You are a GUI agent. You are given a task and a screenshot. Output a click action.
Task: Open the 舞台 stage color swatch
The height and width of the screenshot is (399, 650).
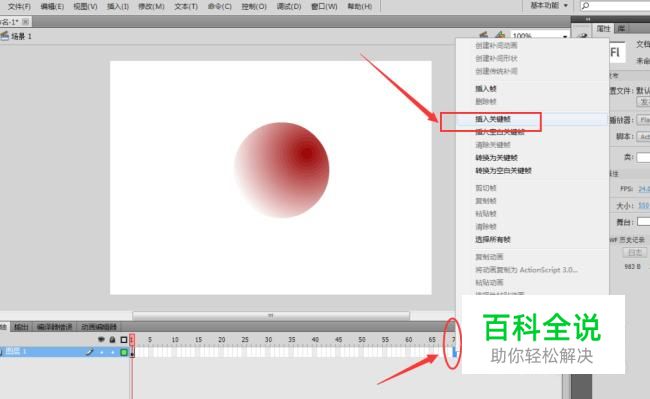point(643,222)
